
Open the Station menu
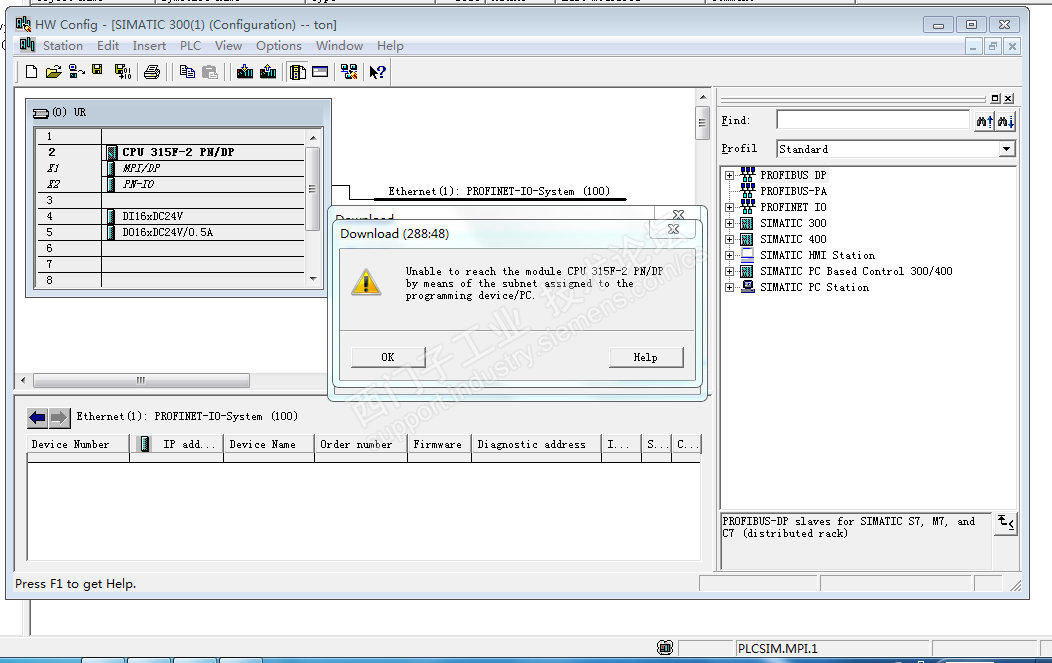click(63, 46)
